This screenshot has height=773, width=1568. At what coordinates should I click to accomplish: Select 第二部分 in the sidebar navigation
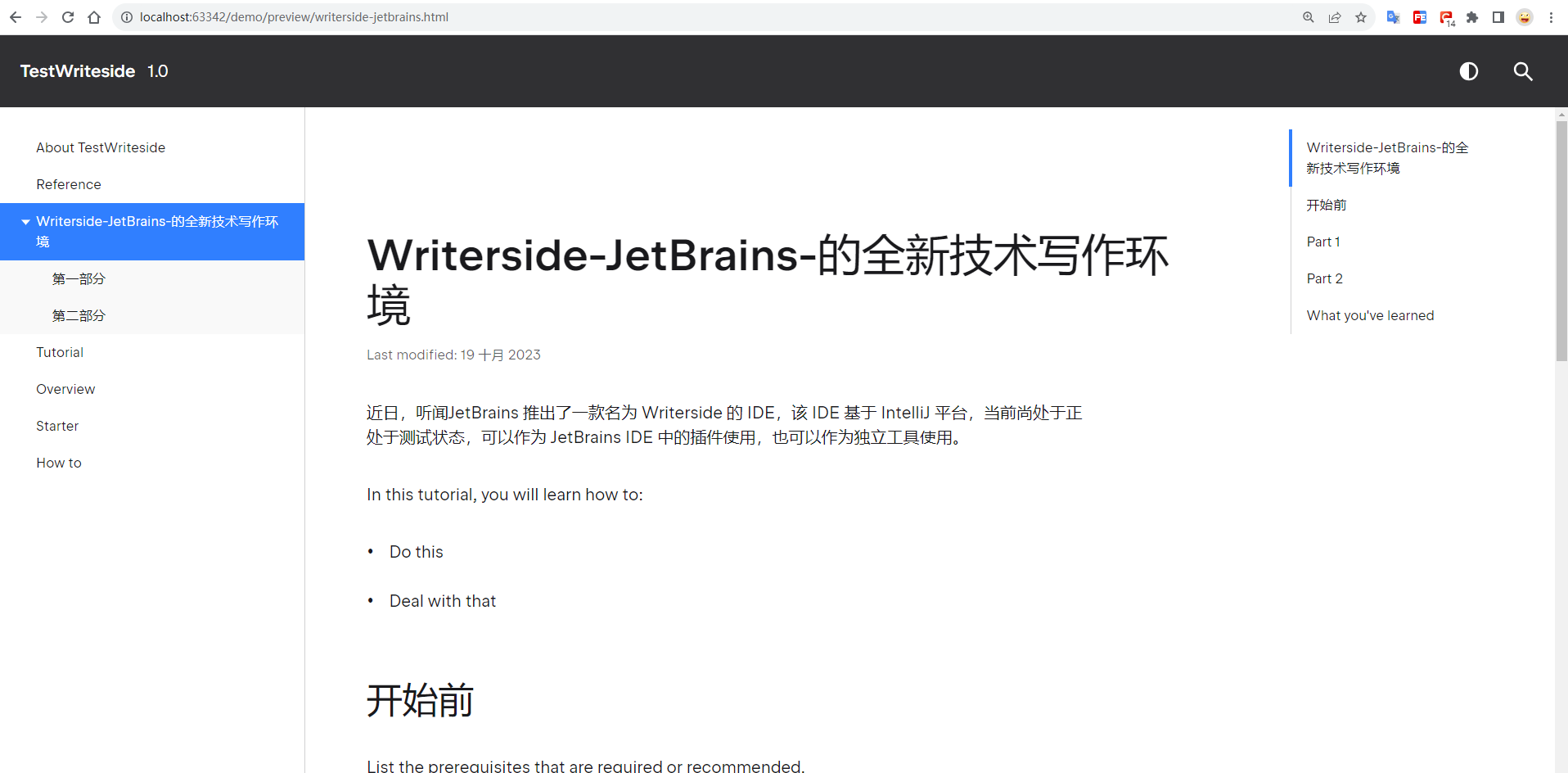coord(79,315)
